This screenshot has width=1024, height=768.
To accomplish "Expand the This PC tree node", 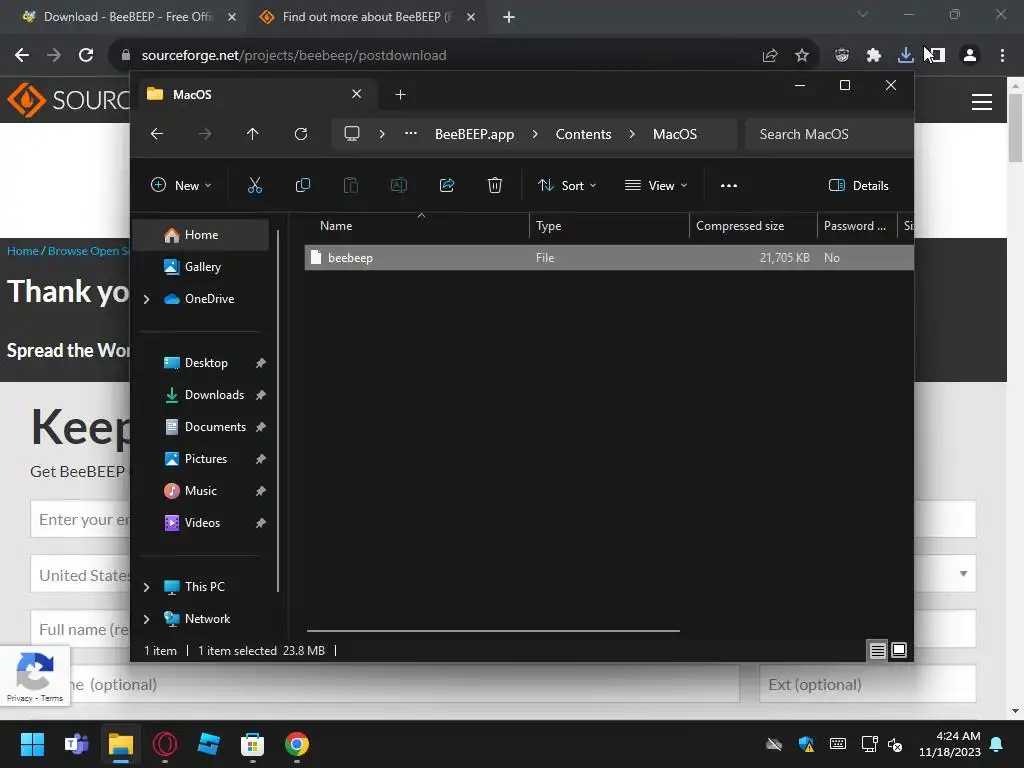I will (x=147, y=587).
